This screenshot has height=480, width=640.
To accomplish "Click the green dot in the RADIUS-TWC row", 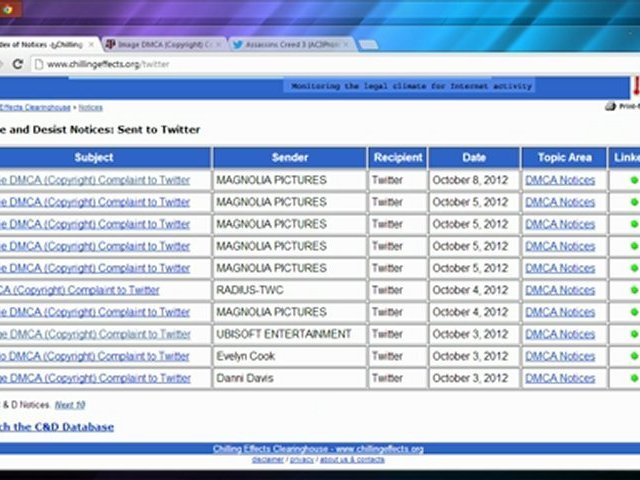I will point(633,290).
